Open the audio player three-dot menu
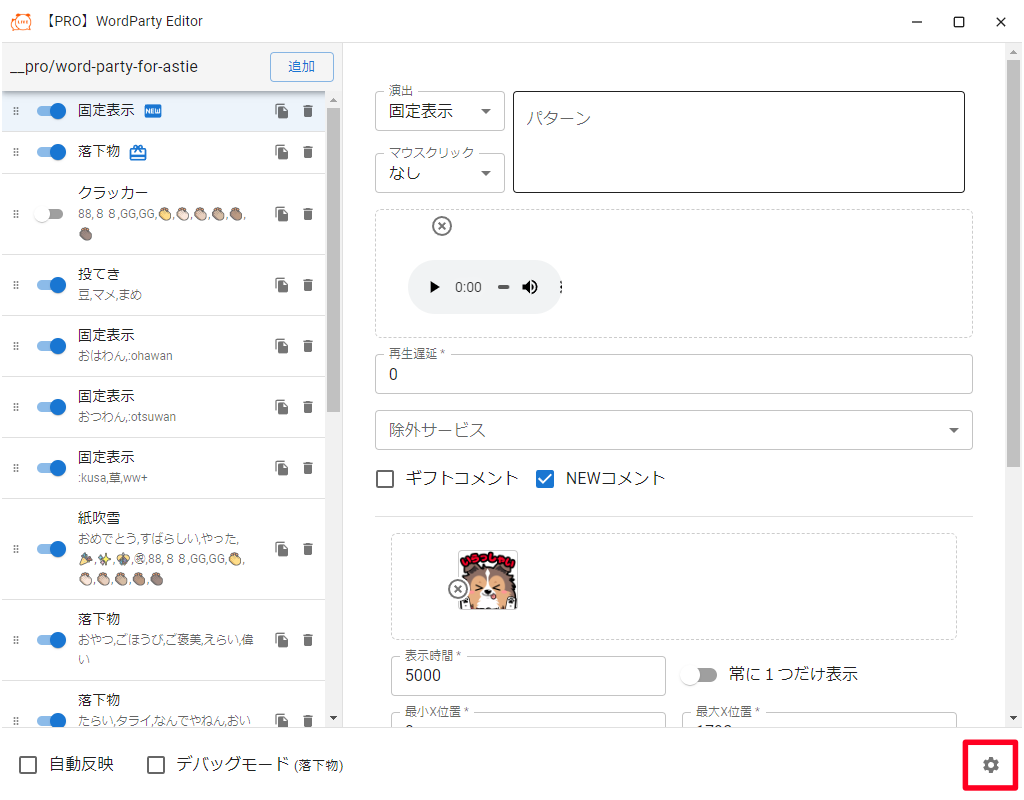1024x800 pixels. (x=560, y=287)
